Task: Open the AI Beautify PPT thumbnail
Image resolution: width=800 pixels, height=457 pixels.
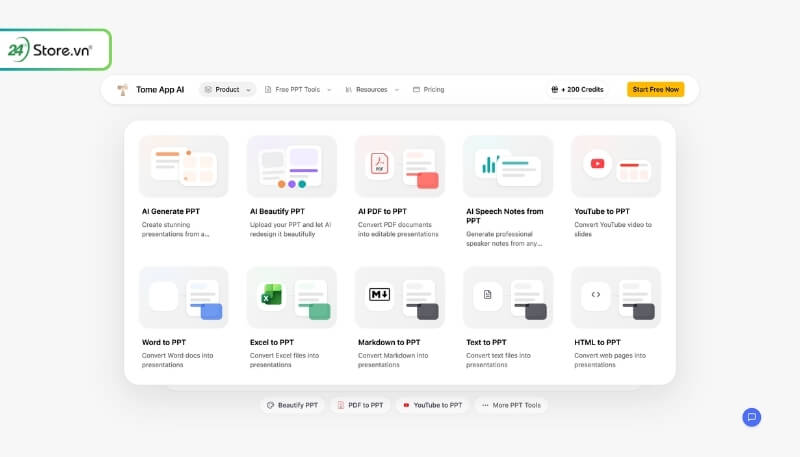Action: [292, 166]
